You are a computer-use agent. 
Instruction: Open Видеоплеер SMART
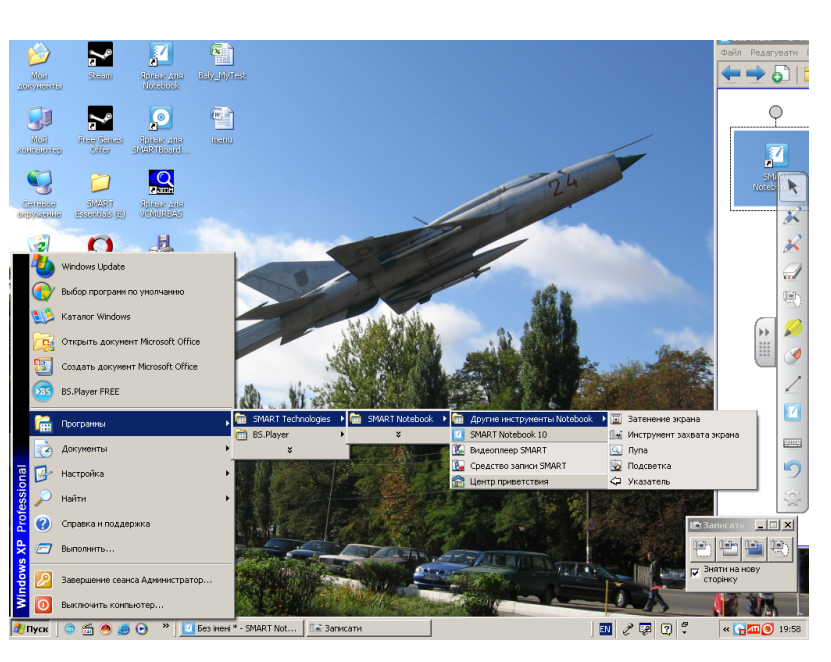click(529, 450)
